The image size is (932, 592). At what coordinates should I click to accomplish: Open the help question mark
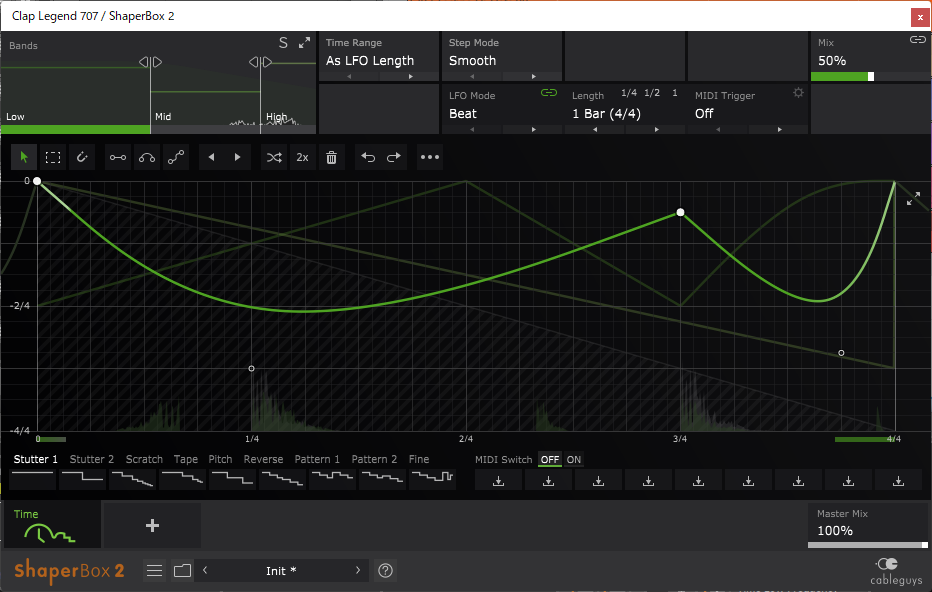pos(385,571)
